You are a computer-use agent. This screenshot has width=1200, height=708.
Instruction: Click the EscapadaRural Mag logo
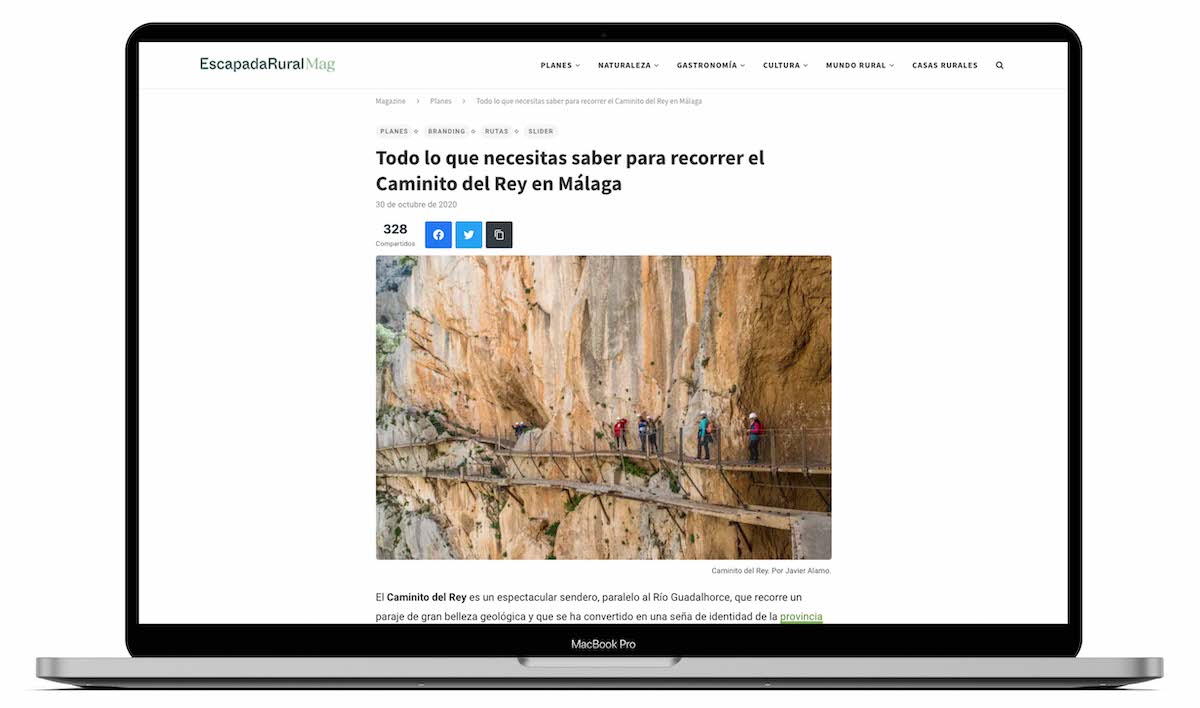[x=267, y=65]
